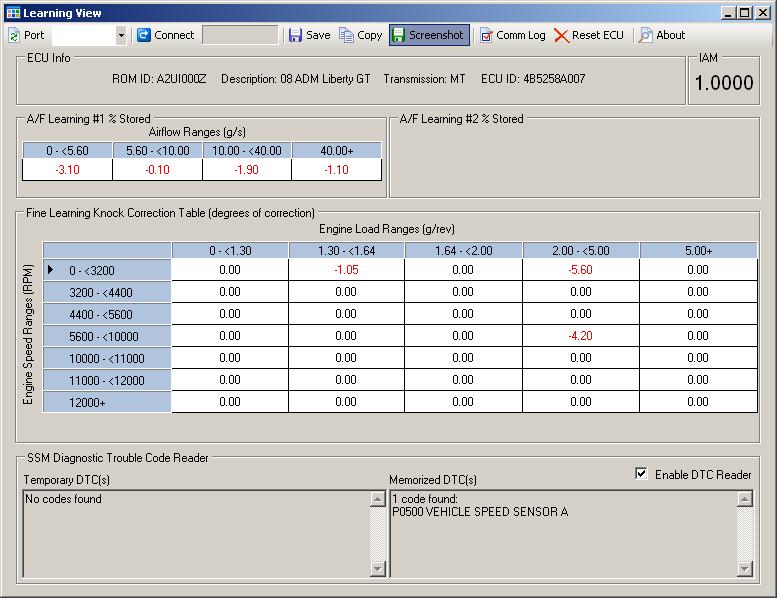Click the Port refresh icon
The image size is (777, 598).
[14, 35]
